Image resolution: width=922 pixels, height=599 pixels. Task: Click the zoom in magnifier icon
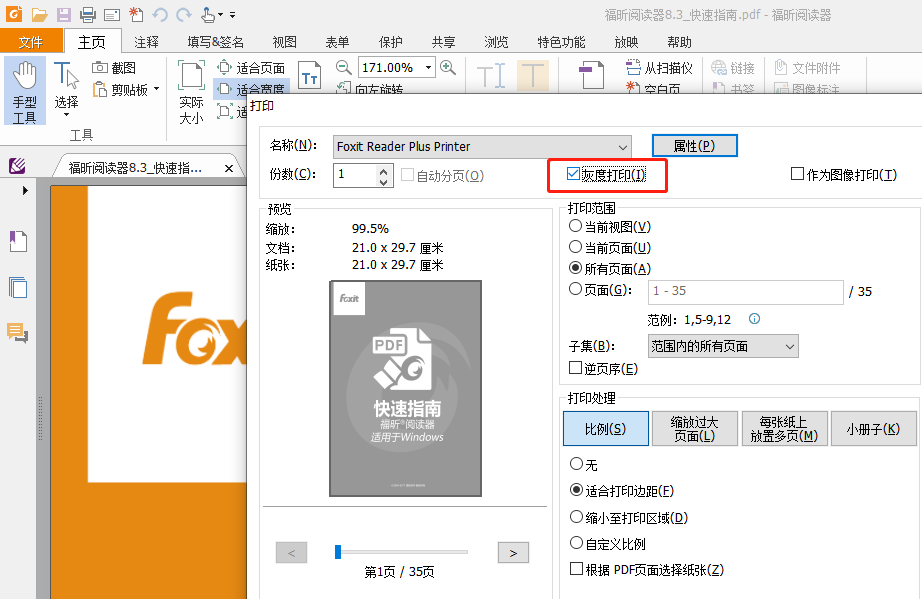click(x=448, y=67)
